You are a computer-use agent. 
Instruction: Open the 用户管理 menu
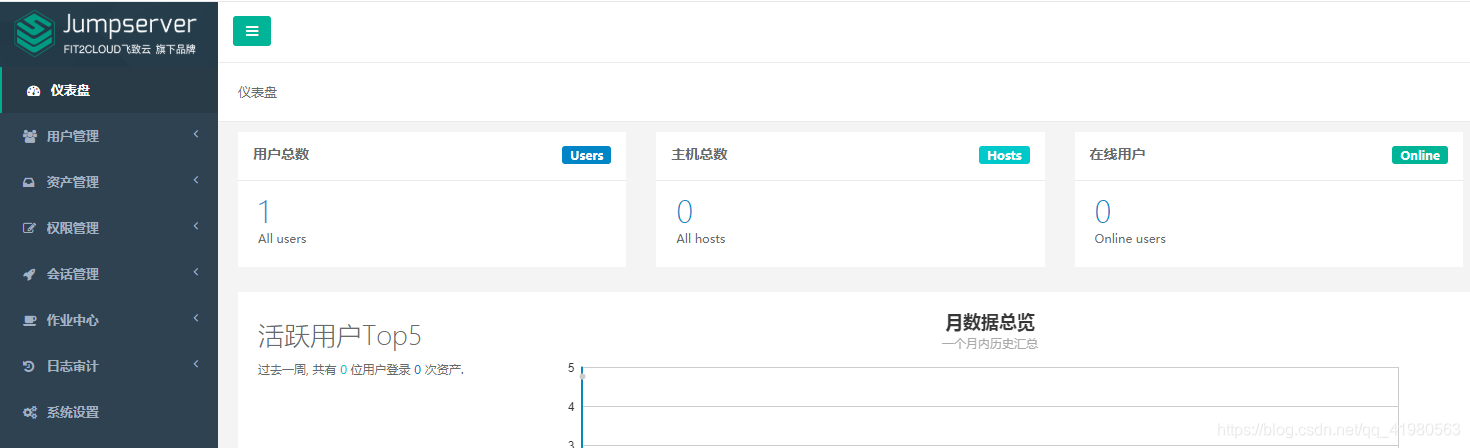click(109, 136)
